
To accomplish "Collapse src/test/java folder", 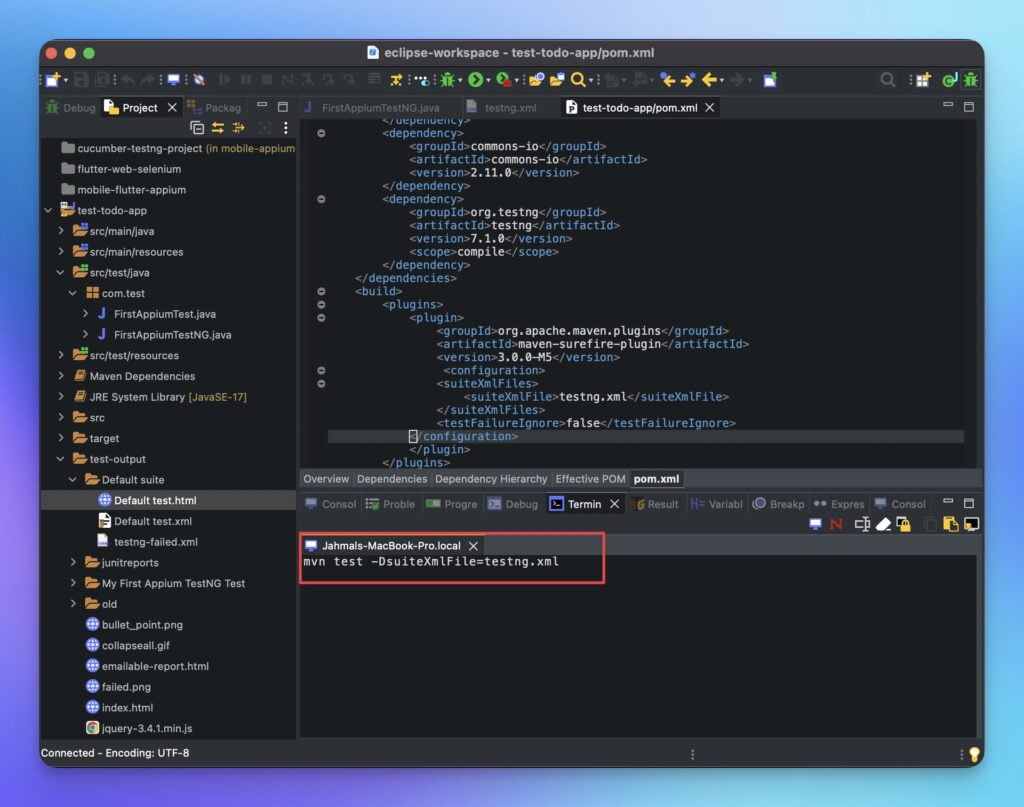I will 61,272.
